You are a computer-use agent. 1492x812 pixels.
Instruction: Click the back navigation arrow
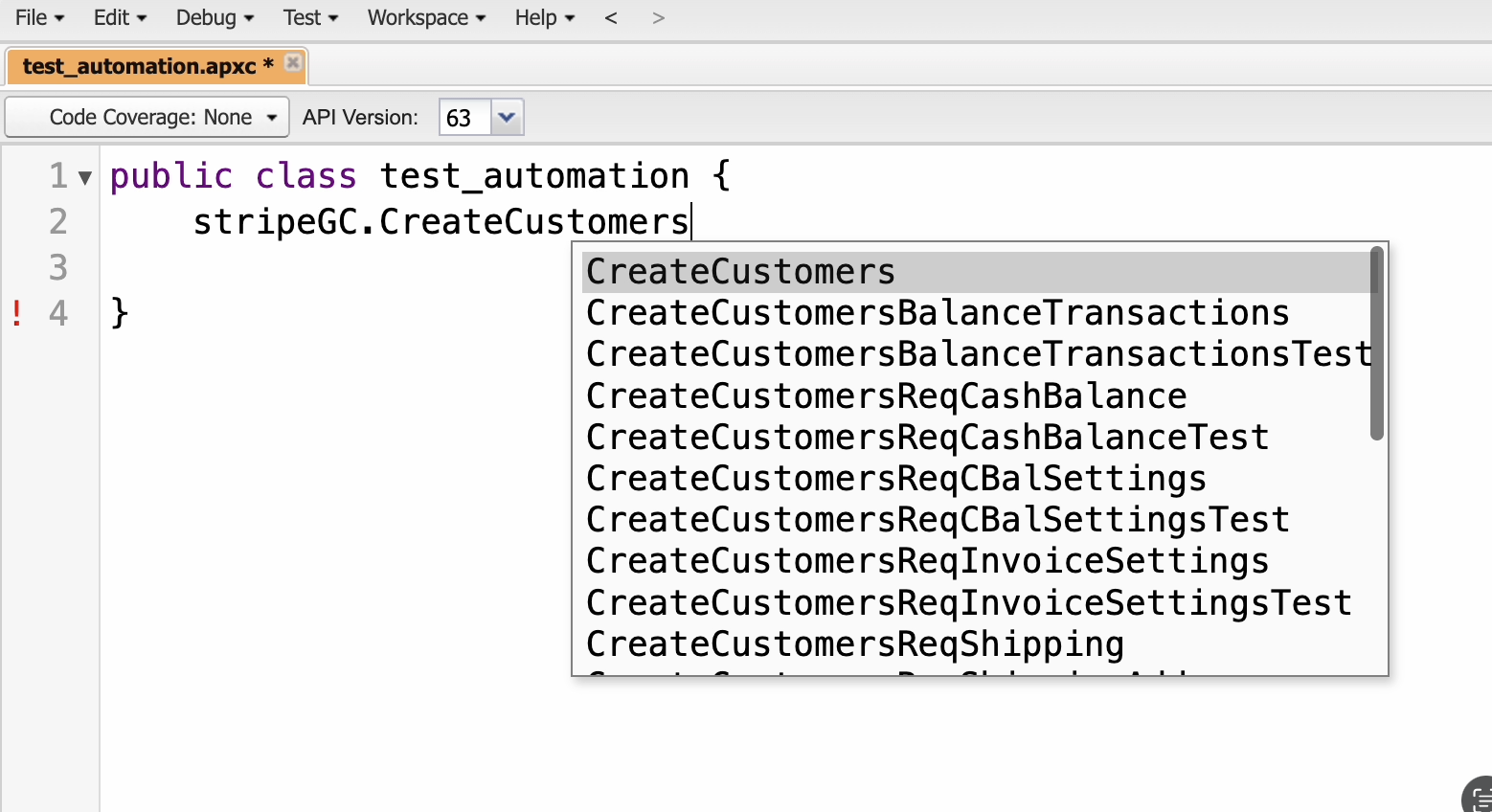pyautogui.click(x=611, y=18)
